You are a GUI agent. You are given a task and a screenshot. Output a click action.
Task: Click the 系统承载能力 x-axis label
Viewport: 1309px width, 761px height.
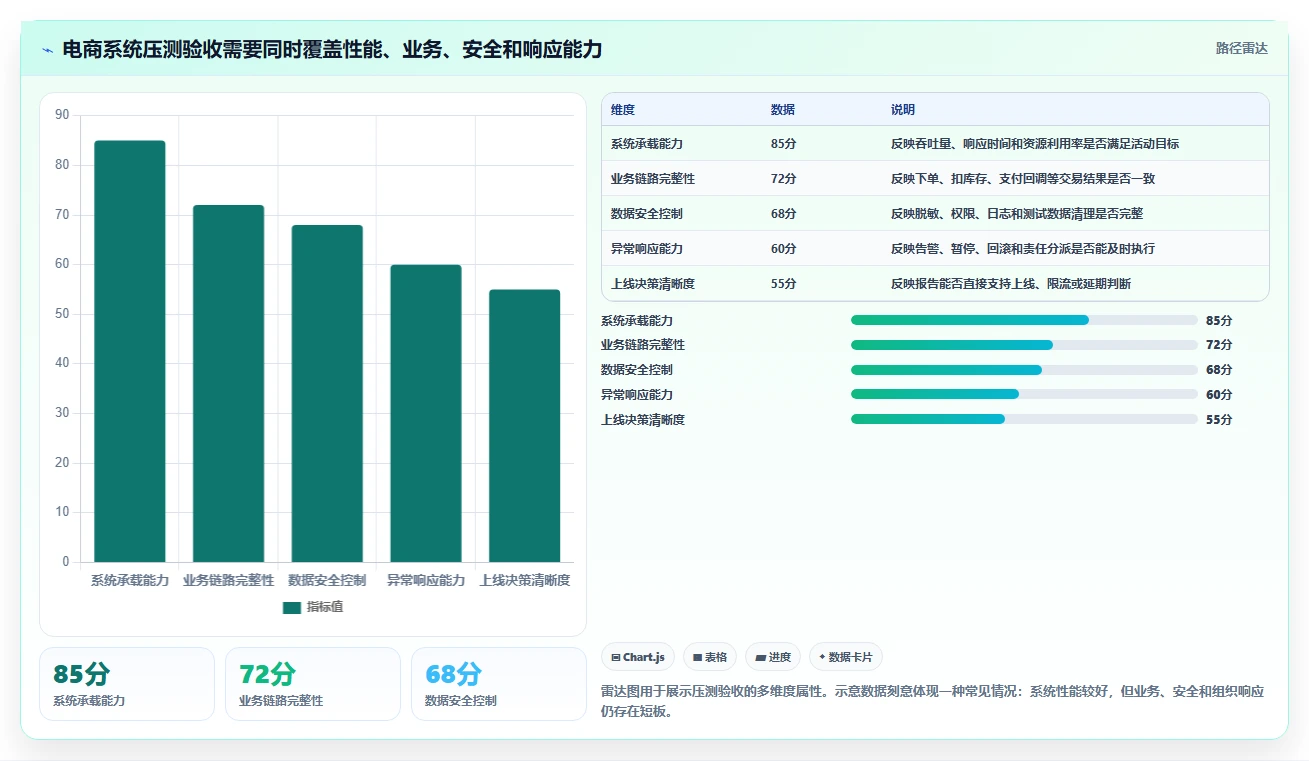pos(130,581)
